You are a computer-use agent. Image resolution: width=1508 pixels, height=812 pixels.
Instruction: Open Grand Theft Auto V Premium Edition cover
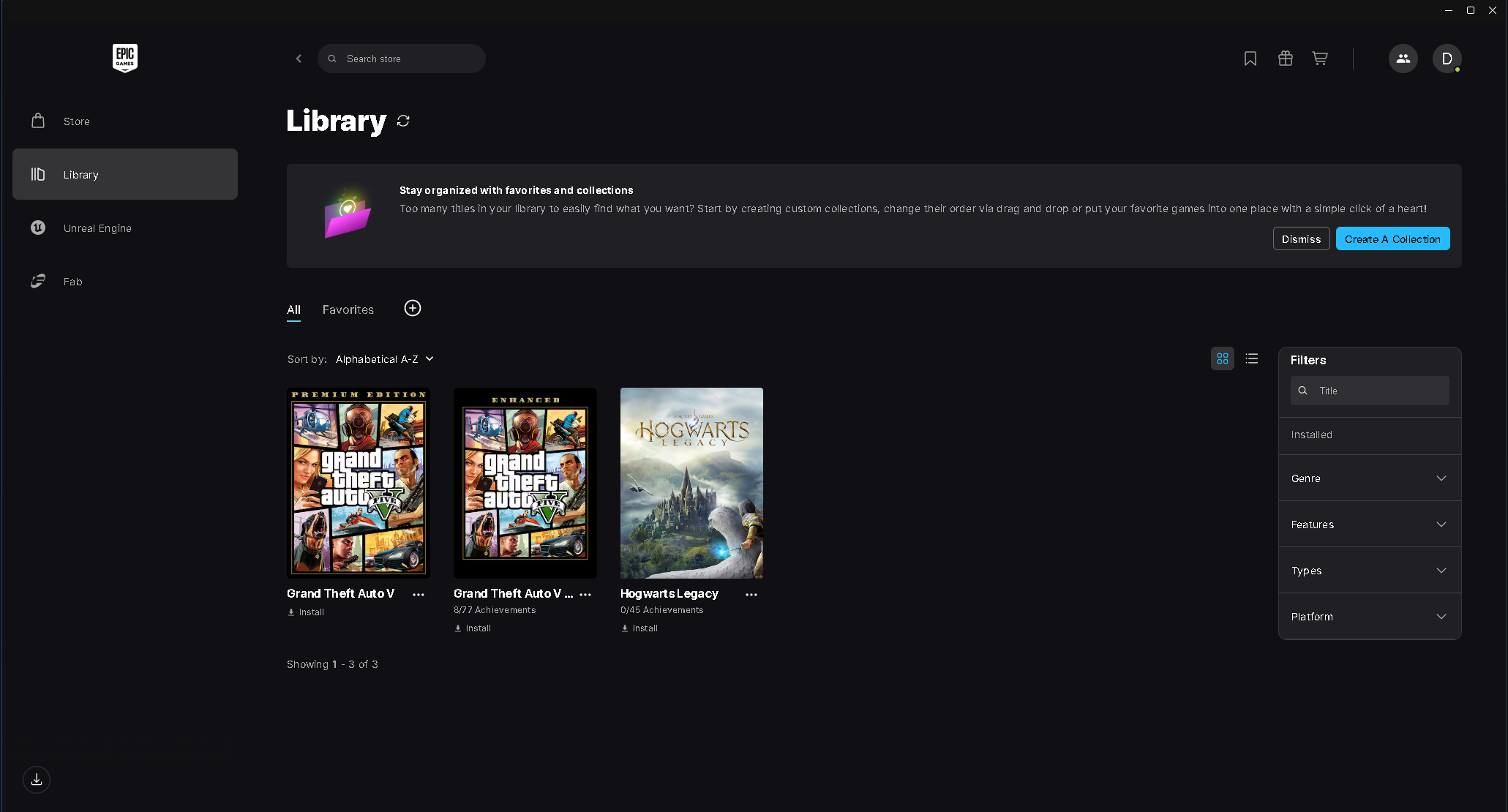(359, 483)
